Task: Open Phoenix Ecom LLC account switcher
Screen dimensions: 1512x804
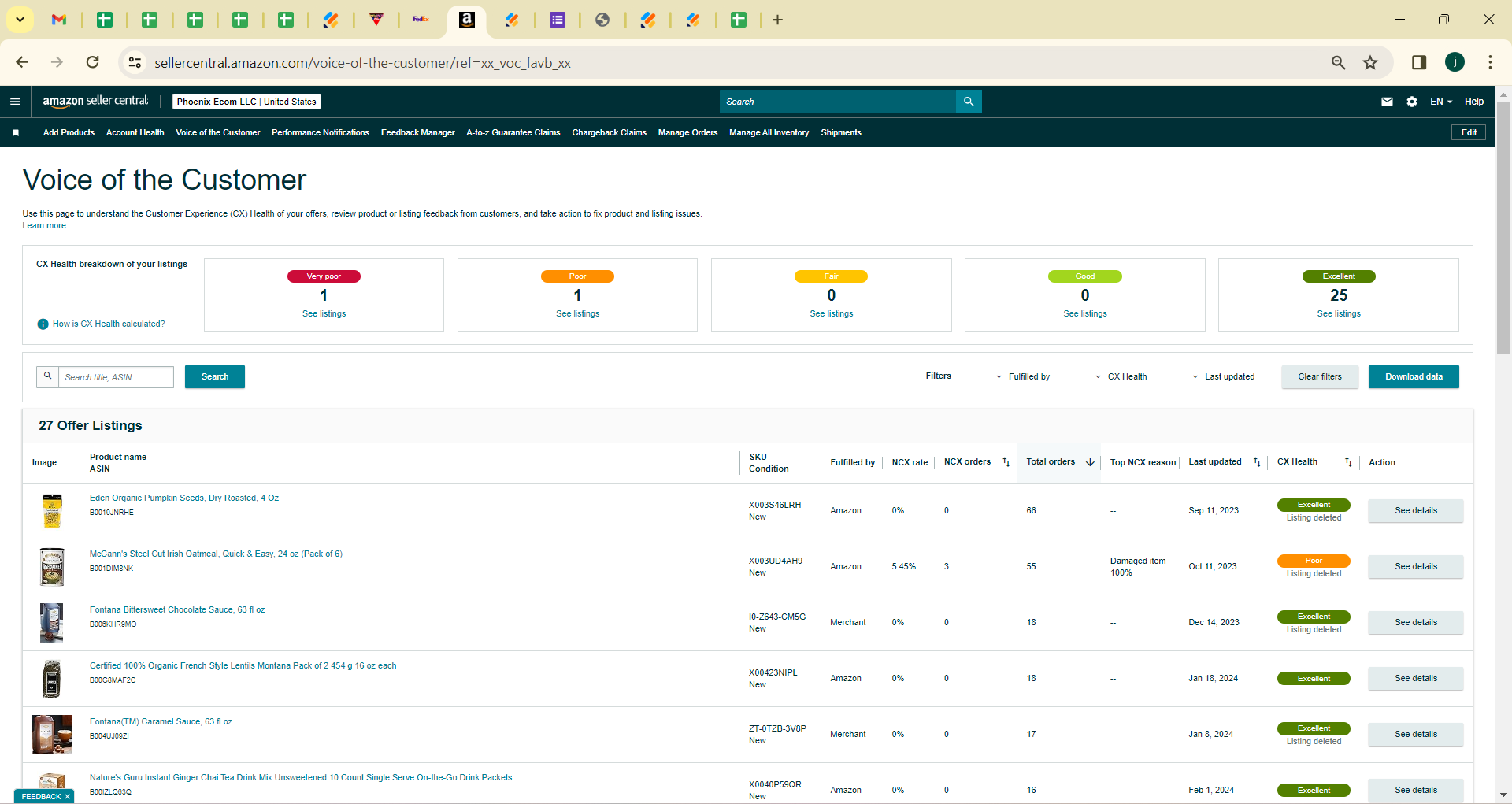Action: point(246,102)
